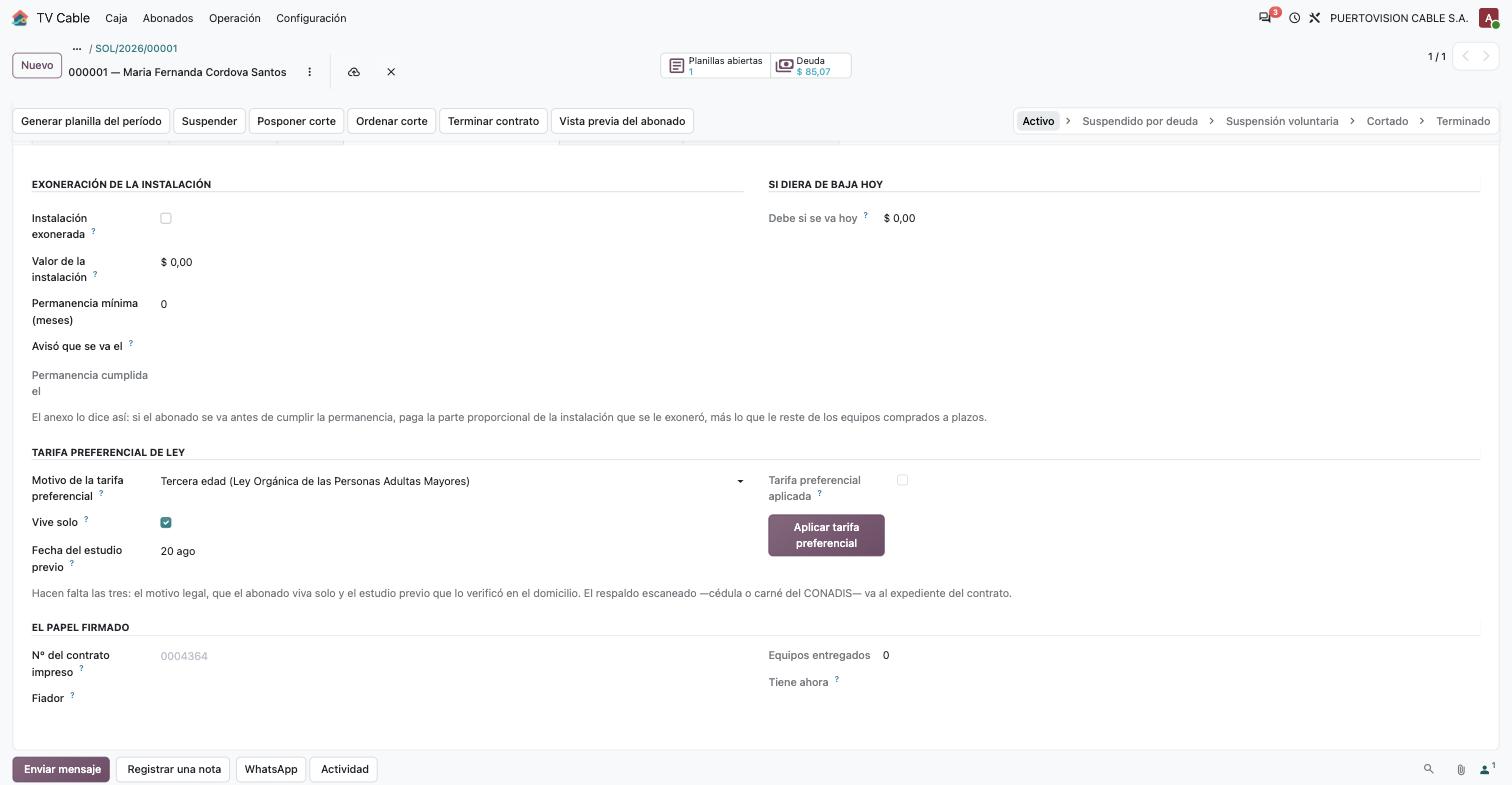Open the Deuda stat button
Screen dimensions: 1512x785
coord(811,66)
